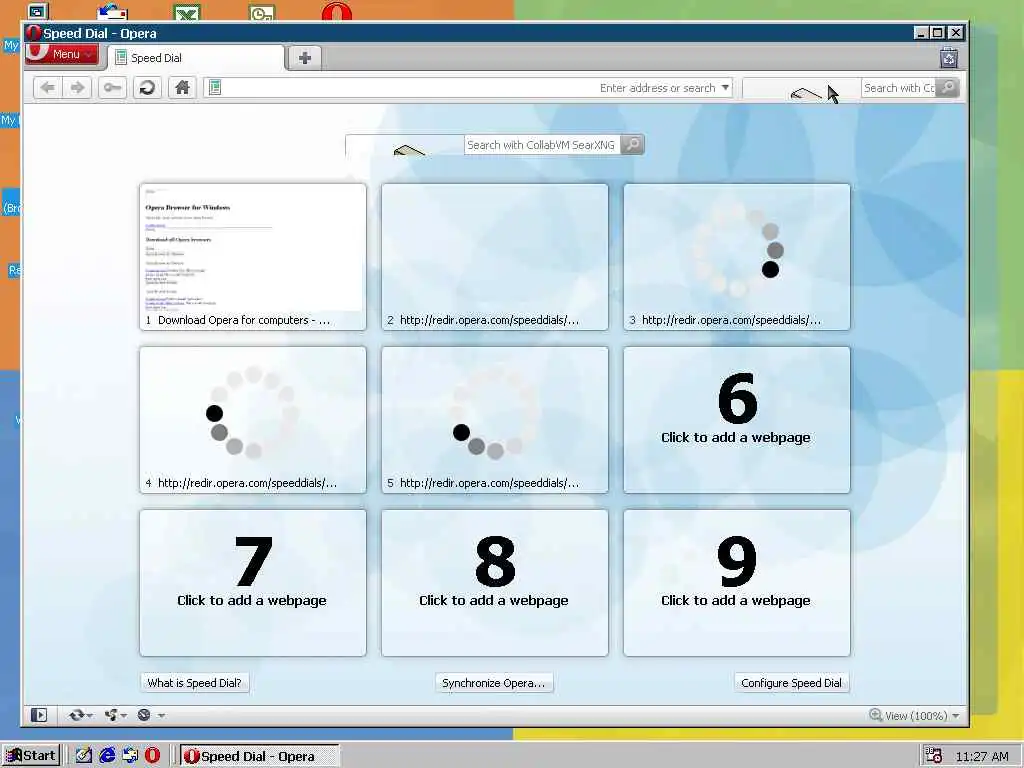Click the 11:27 AM taskbar clock

point(982,757)
